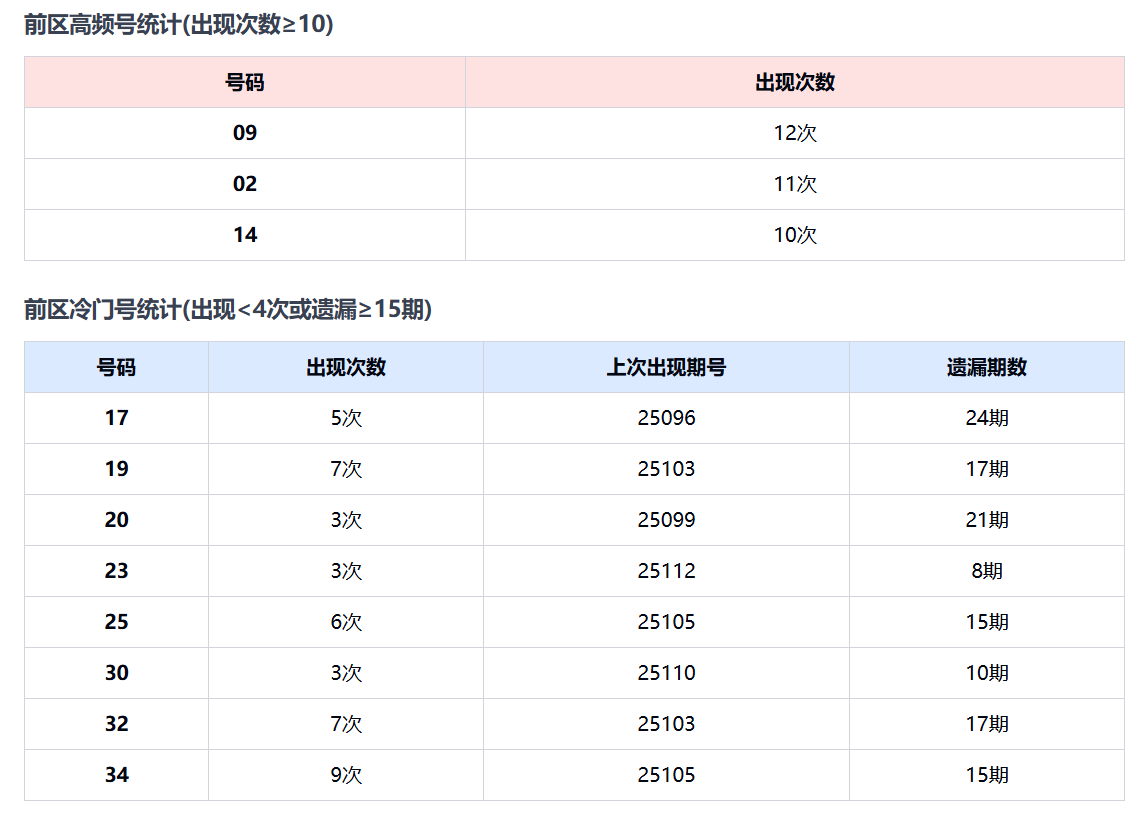
Task: Select number 02 in the high-frequency table
Action: 245,184
